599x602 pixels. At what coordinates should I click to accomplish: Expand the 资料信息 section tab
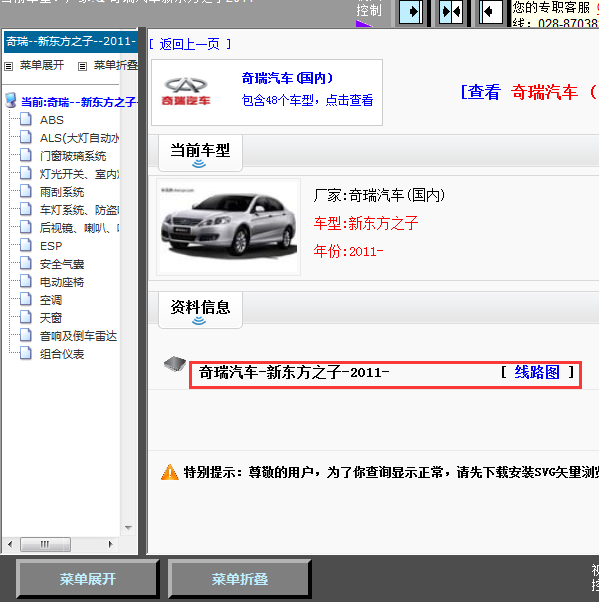(x=200, y=310)
